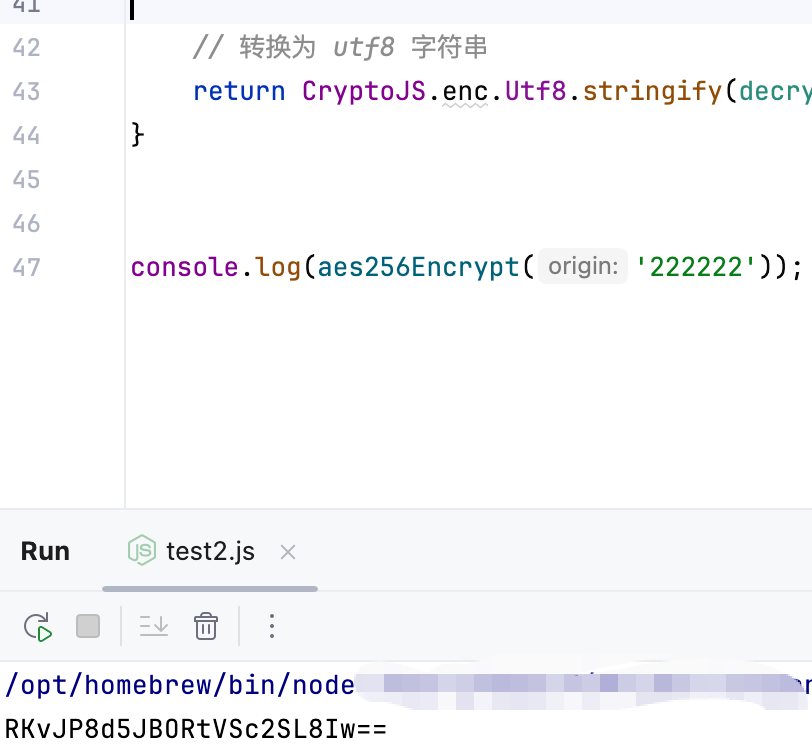812x744 pixels.
Task: Click the aes256Encrypt function call
Action: tap(419, 267)
